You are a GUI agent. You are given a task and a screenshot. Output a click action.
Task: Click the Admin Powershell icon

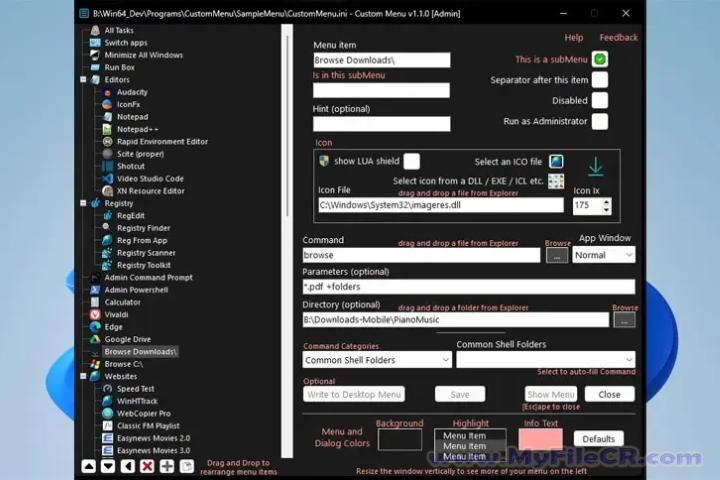[95, 290]
